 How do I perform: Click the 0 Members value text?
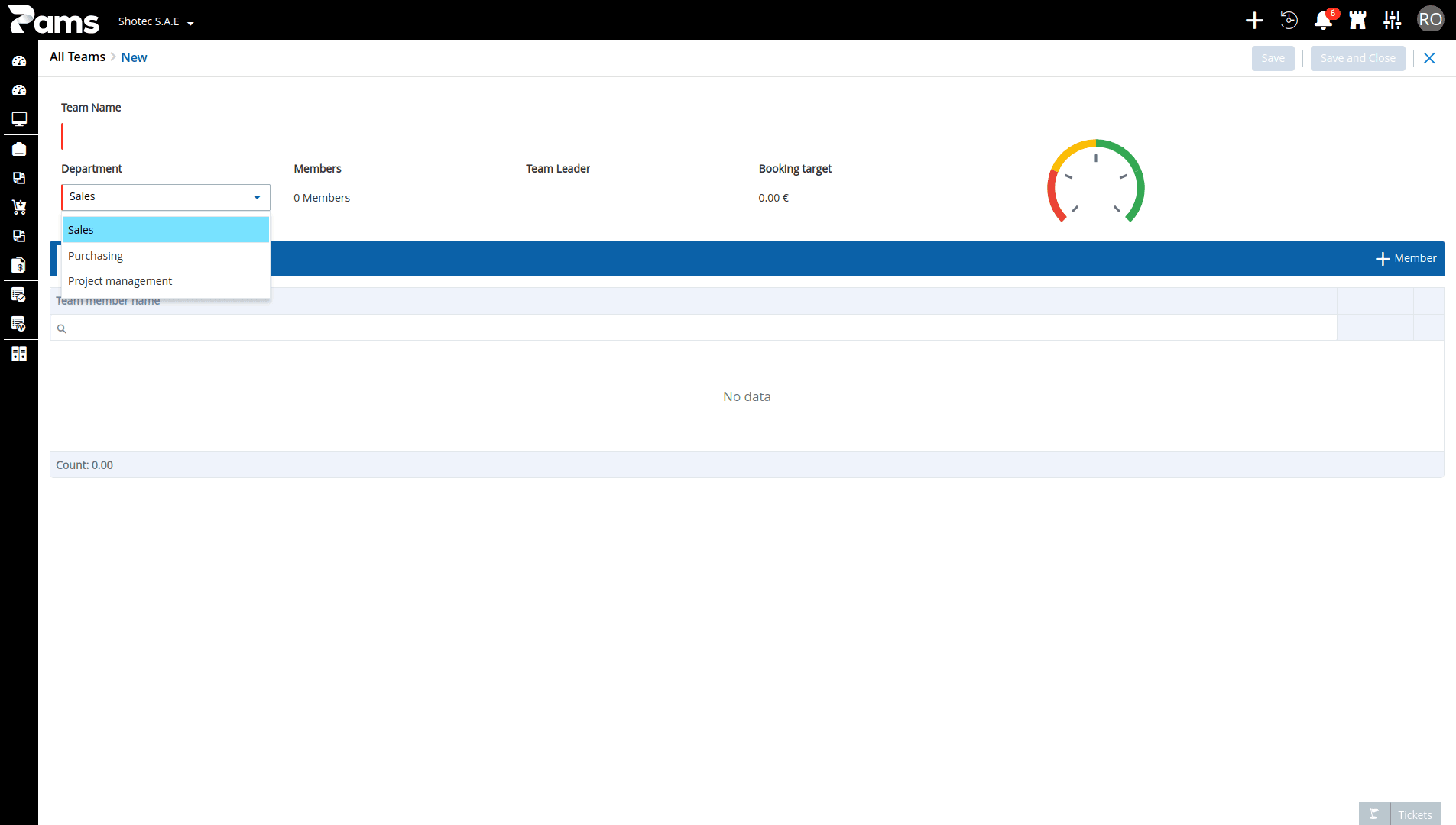[322, 198]
